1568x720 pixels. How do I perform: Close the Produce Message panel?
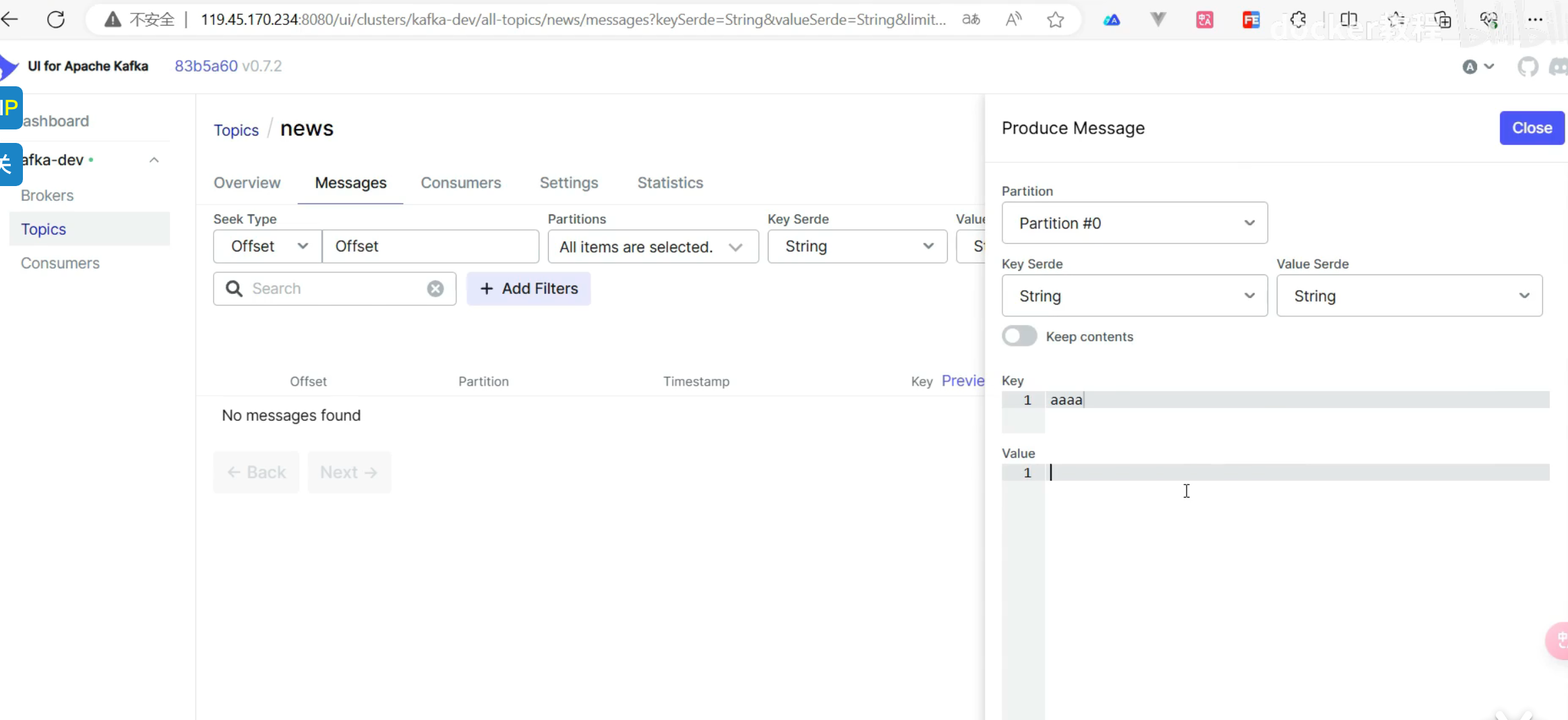point(1532,128)
